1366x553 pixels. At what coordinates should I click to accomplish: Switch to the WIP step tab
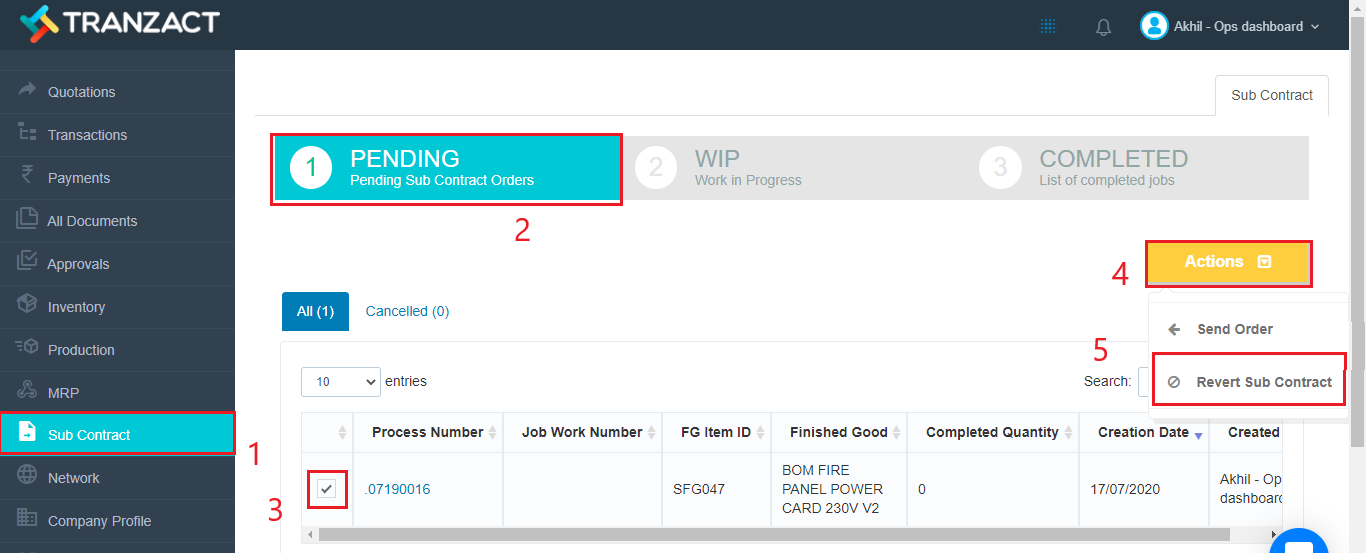792,168
